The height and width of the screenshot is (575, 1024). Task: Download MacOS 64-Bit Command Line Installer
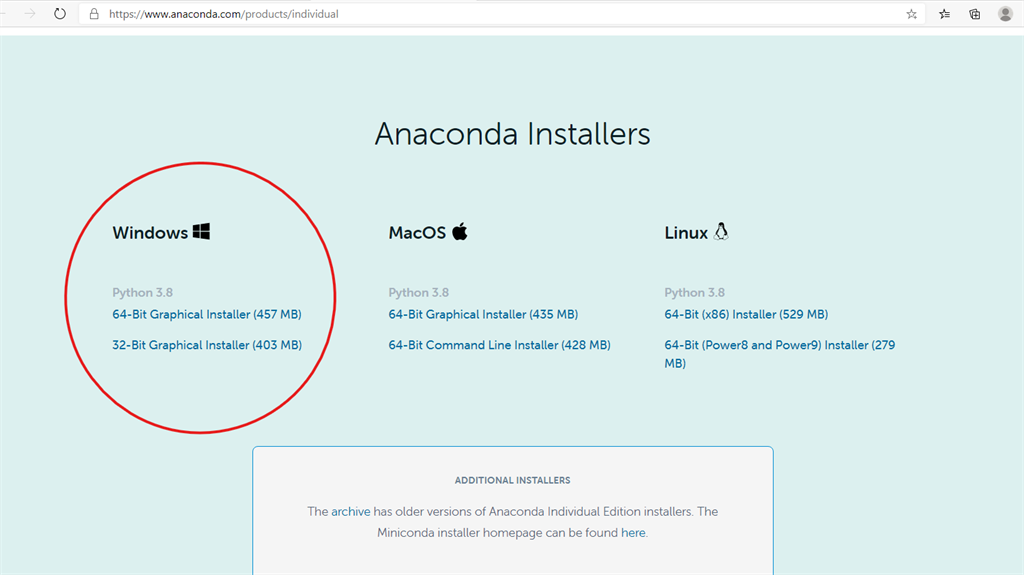[500, 345]
